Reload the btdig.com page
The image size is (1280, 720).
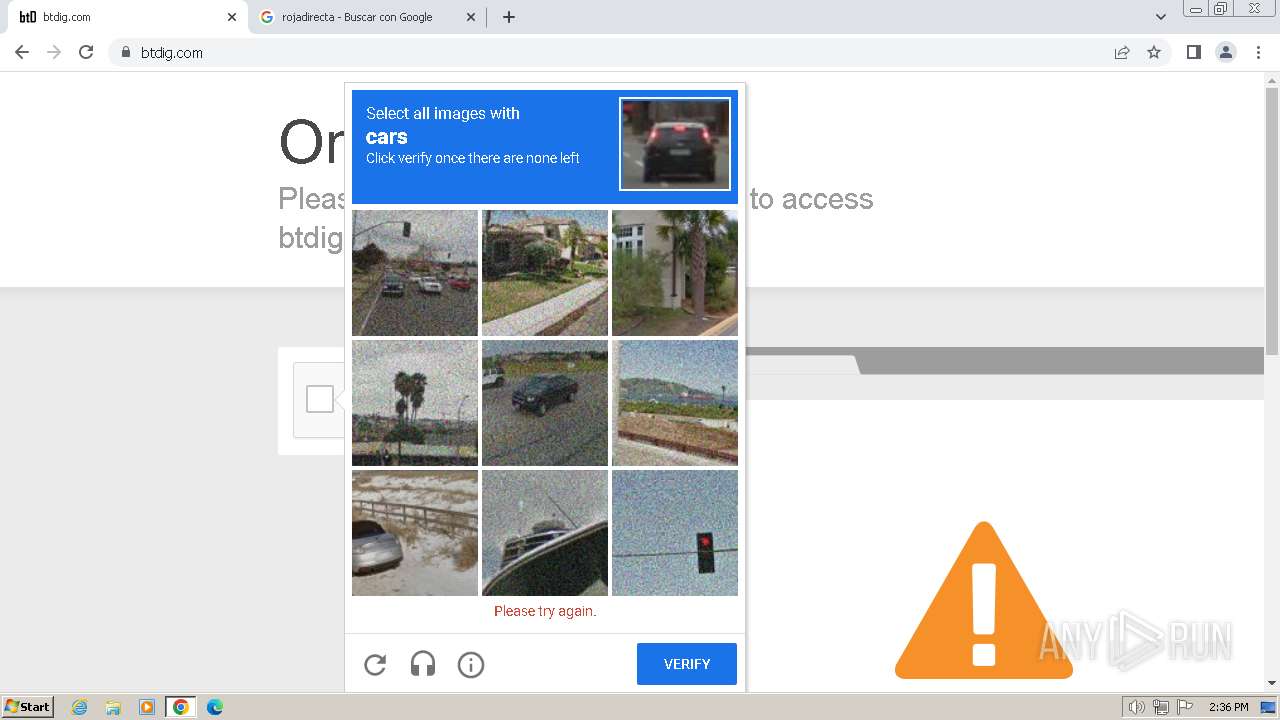coord(86,52)
